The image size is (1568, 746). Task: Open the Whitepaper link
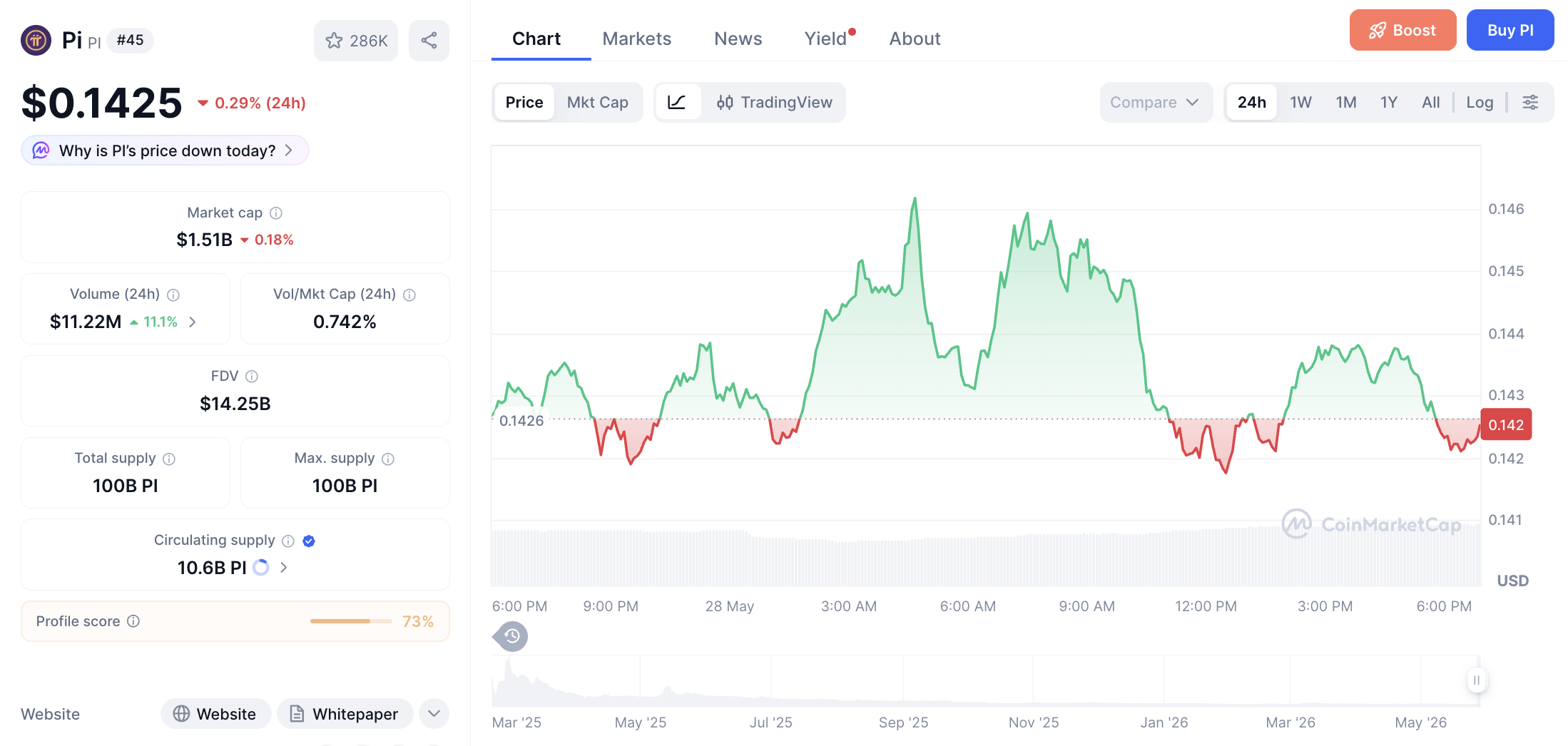(345, 714)
